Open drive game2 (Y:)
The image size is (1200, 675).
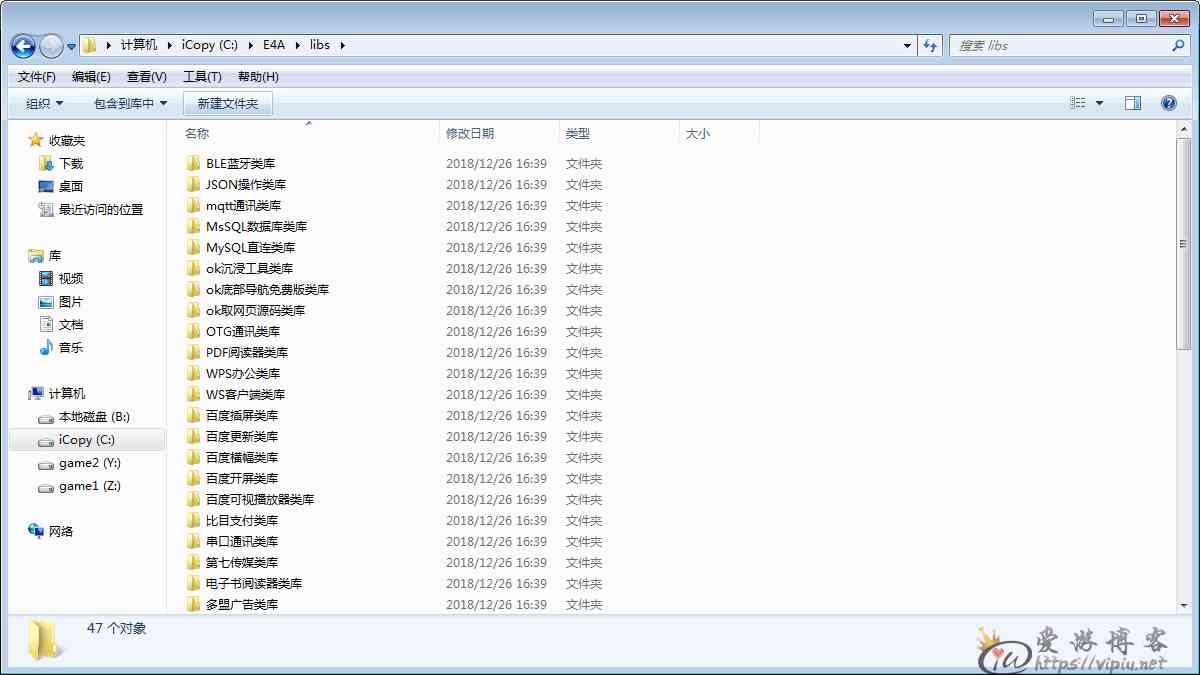89,463
